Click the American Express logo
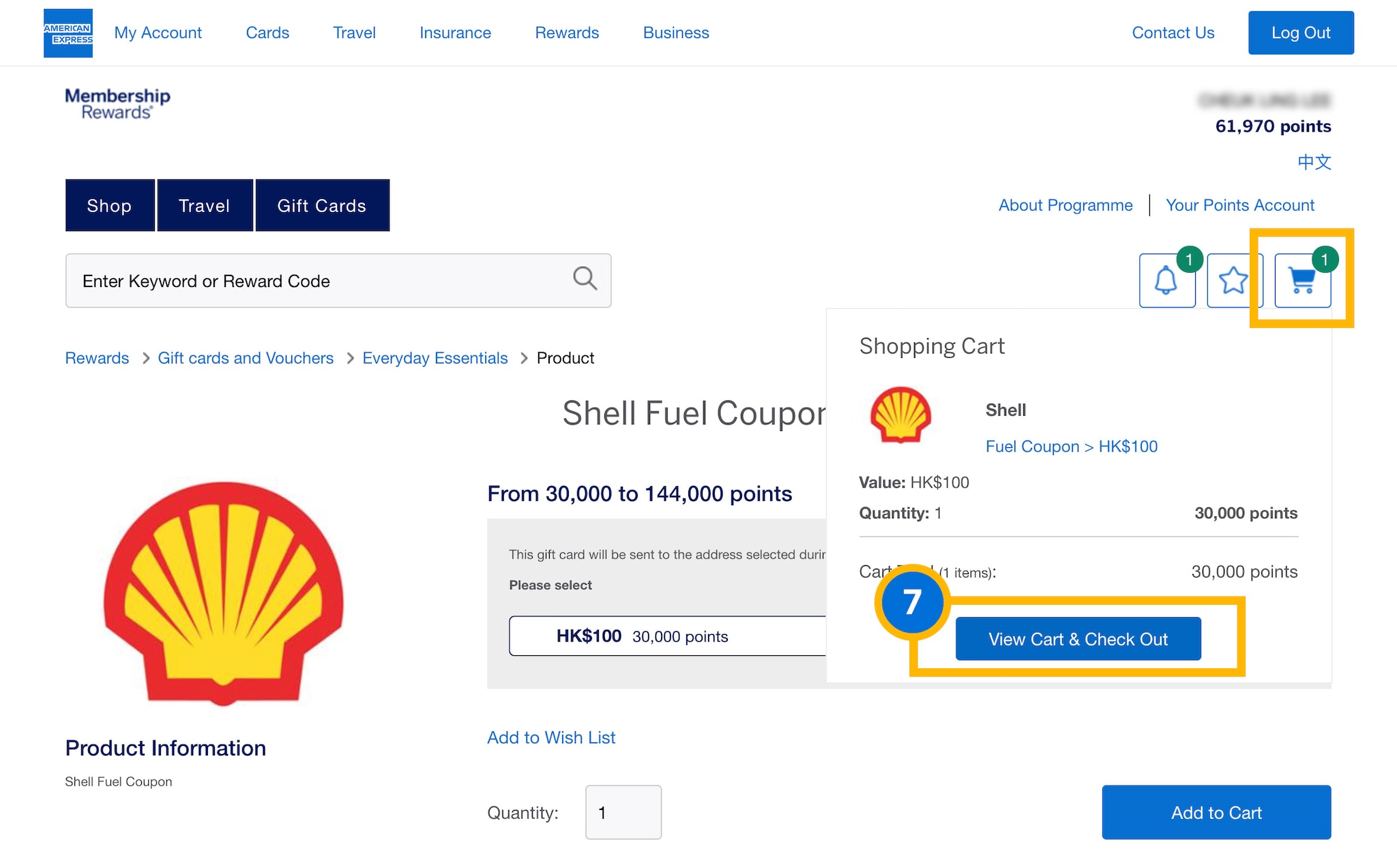Viewport: 1397px width, 868px height. tap(68, 33)
